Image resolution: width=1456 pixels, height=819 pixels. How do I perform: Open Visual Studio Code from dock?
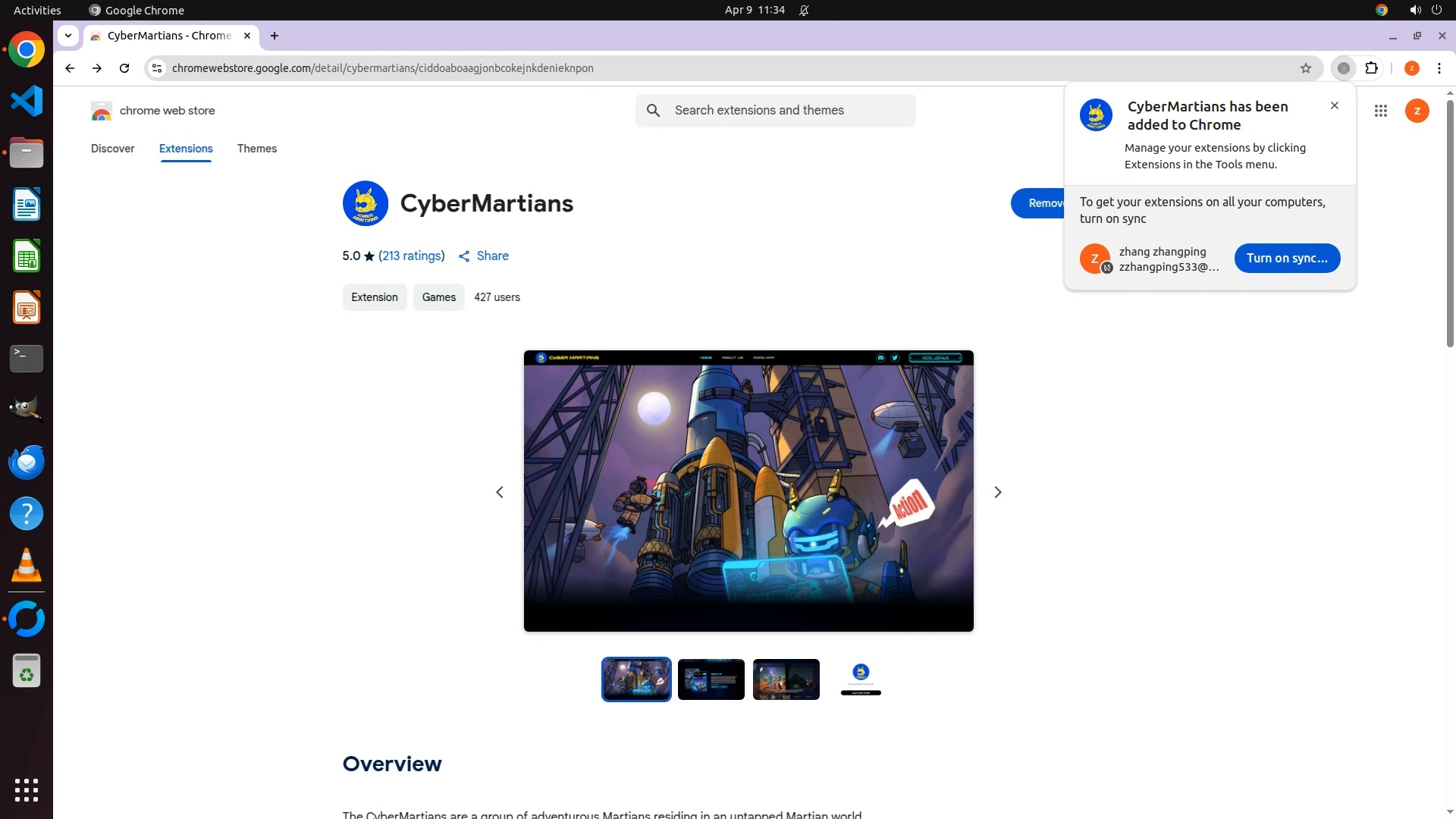[x=27, y=101]
